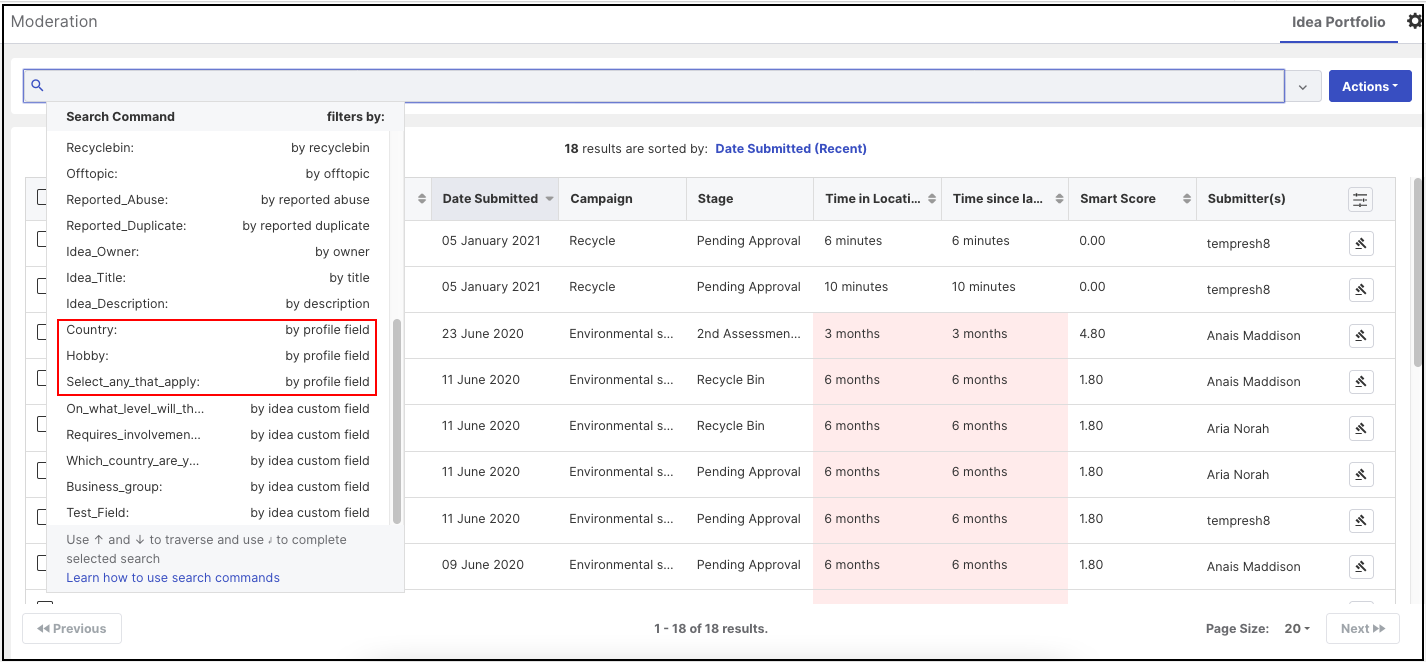Choose the Country: profile field command
The image size is (1426, 662).
tap(218, 330)
